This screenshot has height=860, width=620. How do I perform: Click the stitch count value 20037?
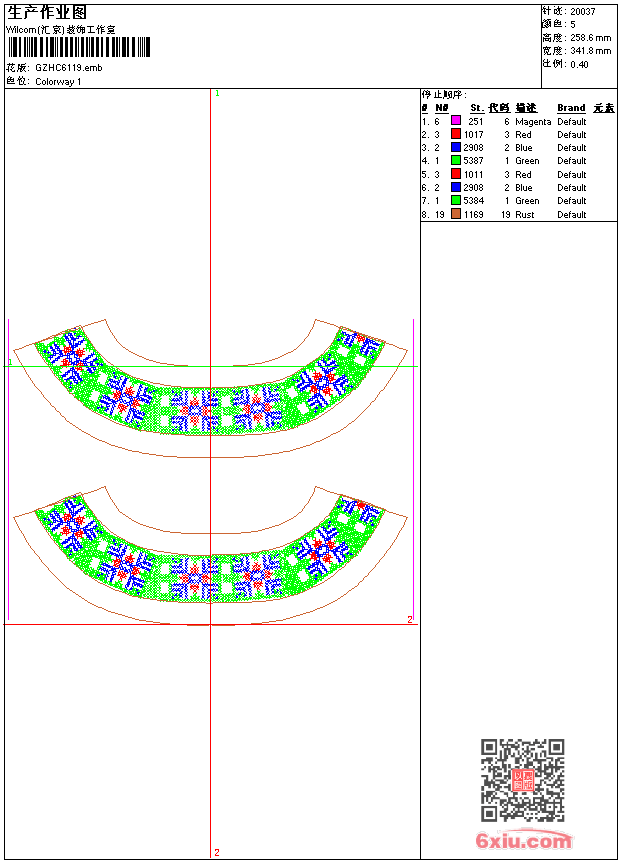click(x=583, y=12)
